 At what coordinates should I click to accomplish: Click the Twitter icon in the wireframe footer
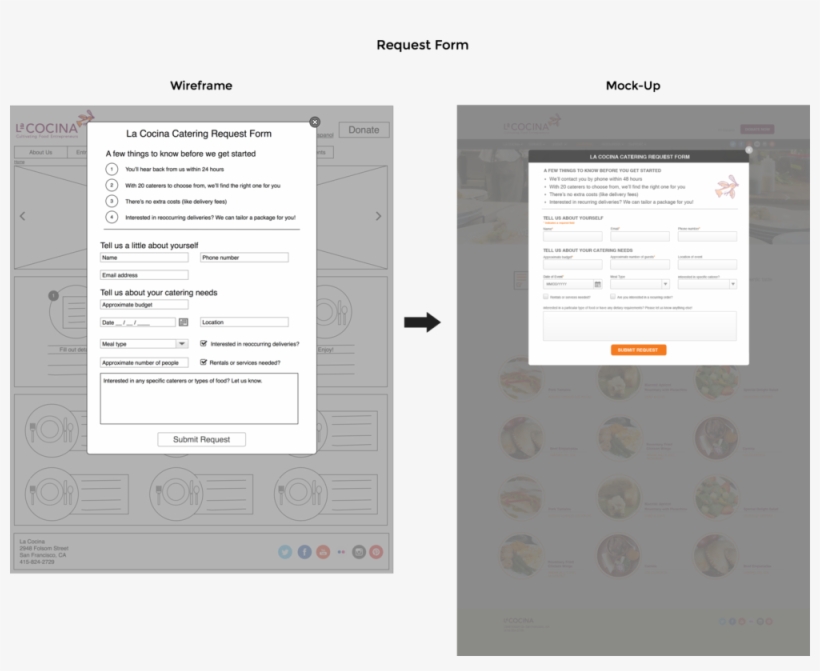tap(285, 551)
